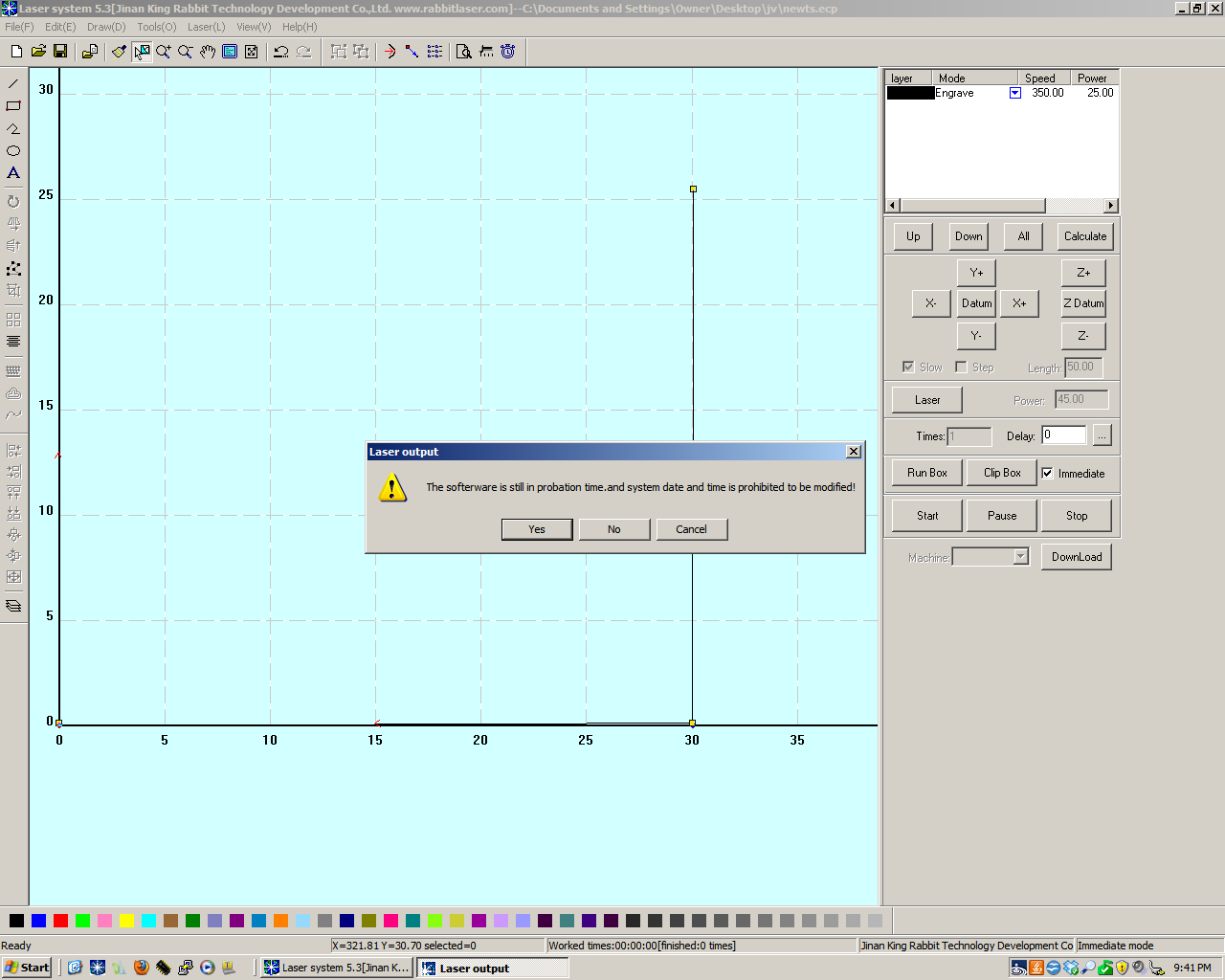This screenshot has width=1225, height=980.
Task: Select the Rectangle drawing tool
Action: (x=13, y=106)
